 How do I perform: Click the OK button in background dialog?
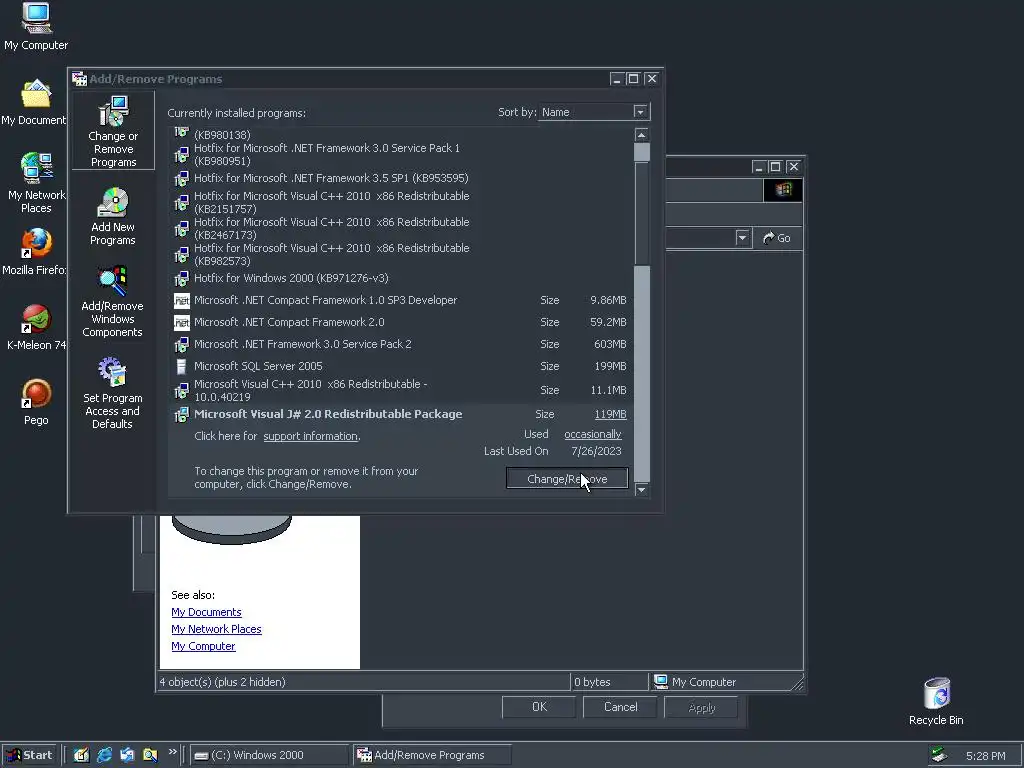click(539, 707)
